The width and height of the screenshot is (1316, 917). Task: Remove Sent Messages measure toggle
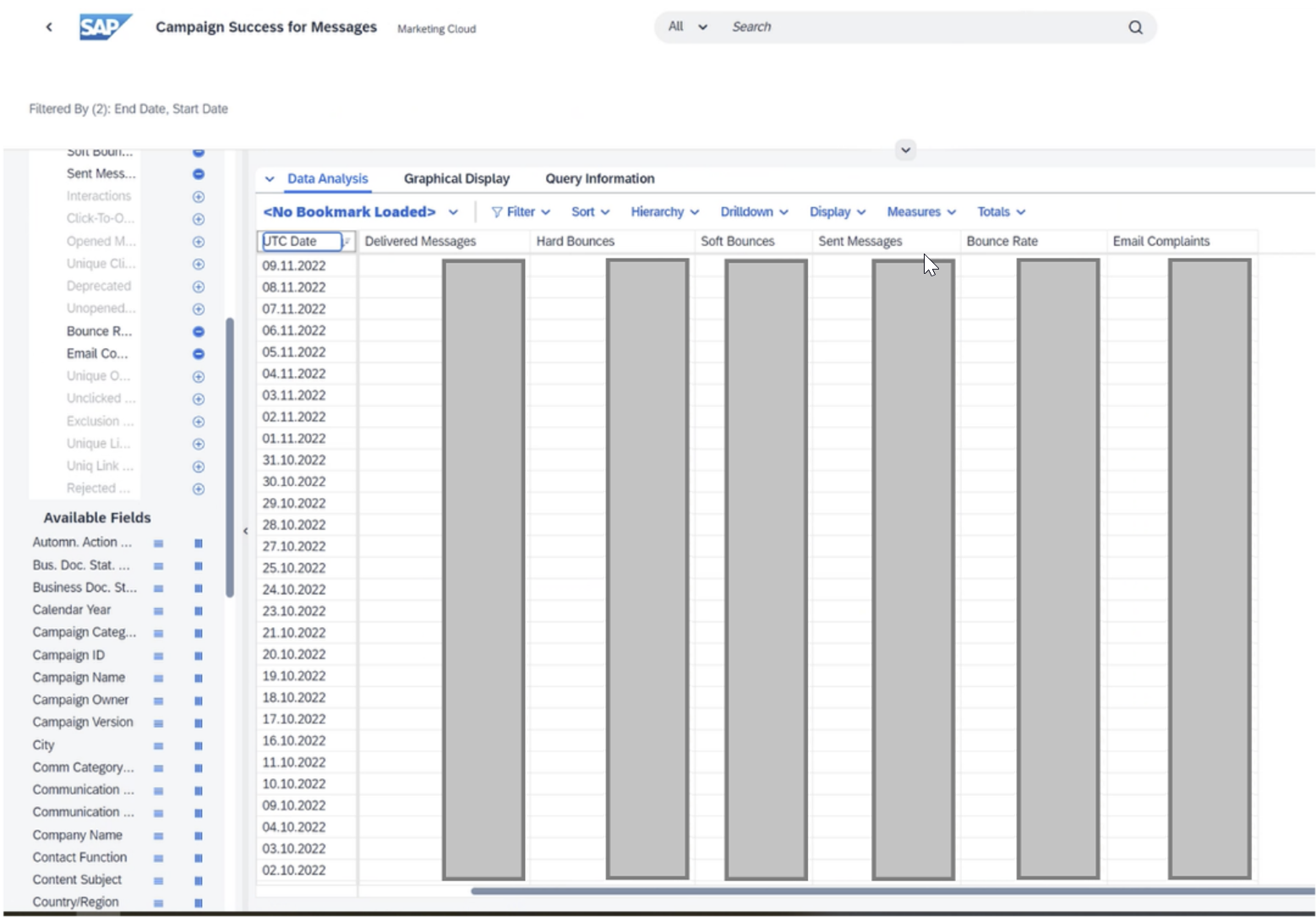[x=199, y=174]
